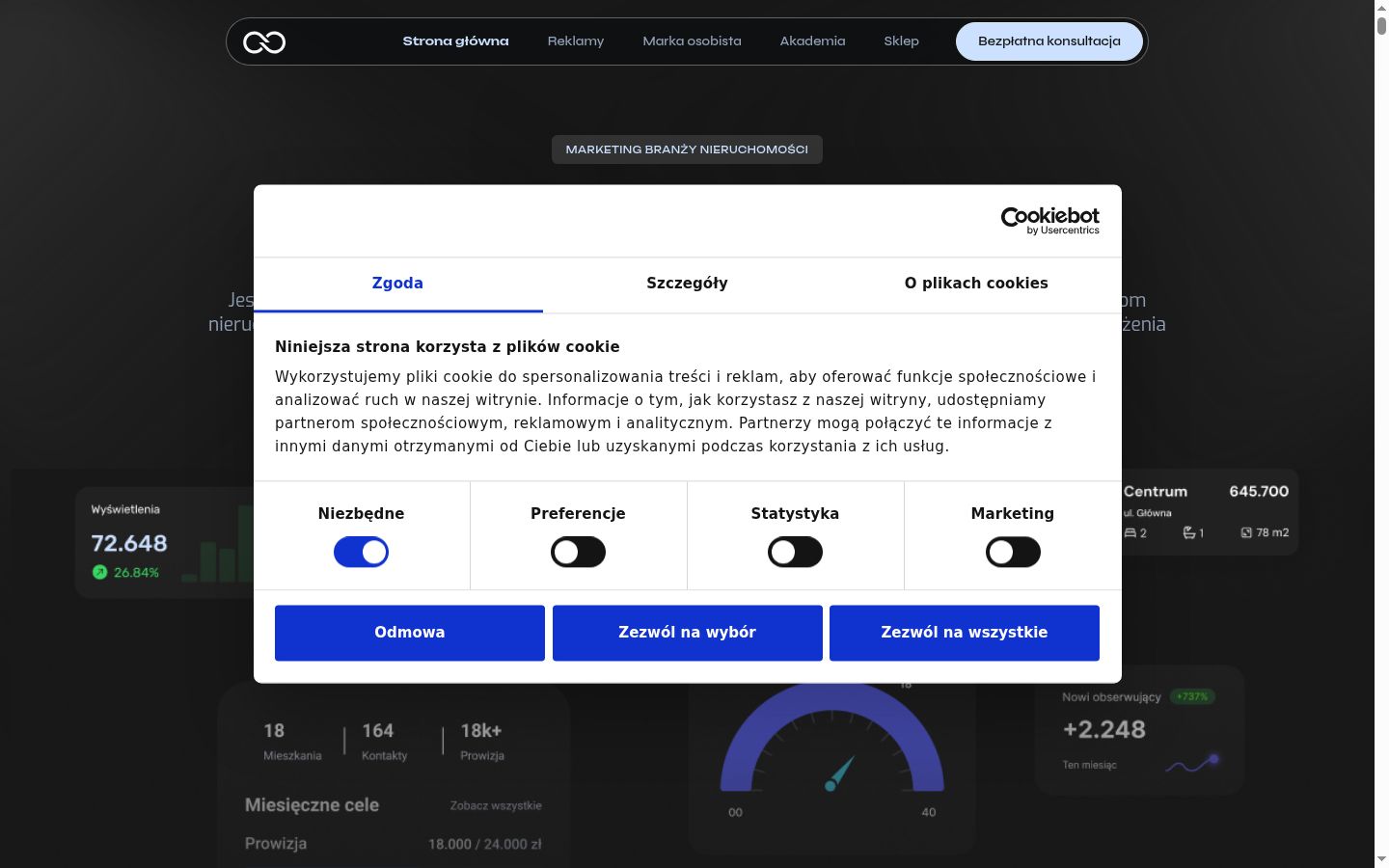Image resolution: width=1389 pixels, height=868 pixels.
Task: Click the speedometer gauge needle
Action: coord(839,773)
